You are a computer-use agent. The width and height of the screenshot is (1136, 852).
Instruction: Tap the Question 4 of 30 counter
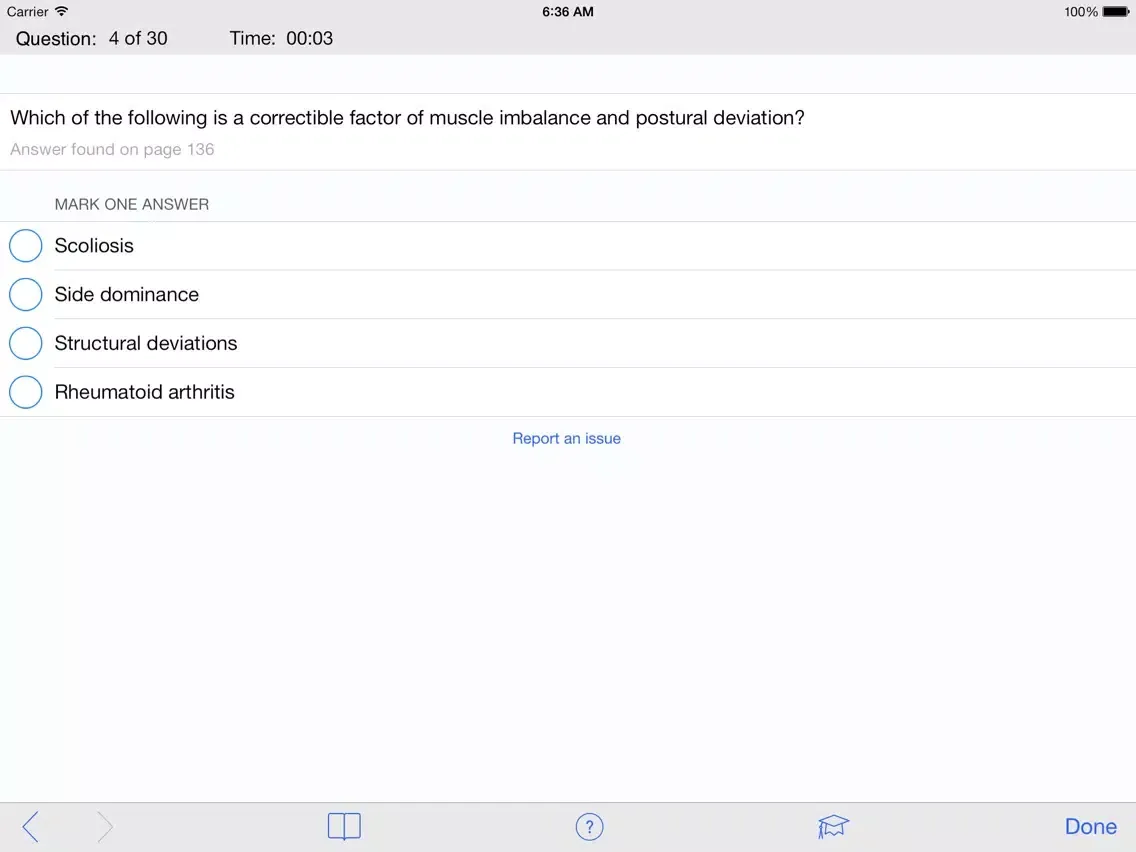(91, 38)
